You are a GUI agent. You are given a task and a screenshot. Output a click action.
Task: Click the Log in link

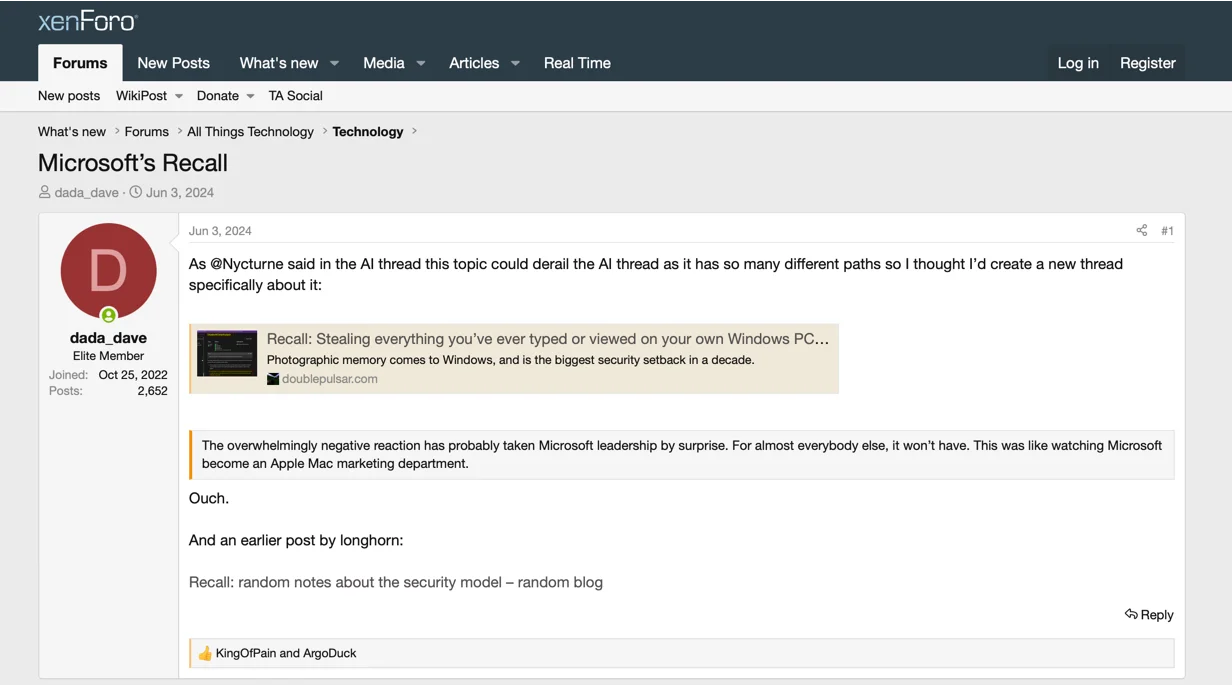(x=1078, y=63)
